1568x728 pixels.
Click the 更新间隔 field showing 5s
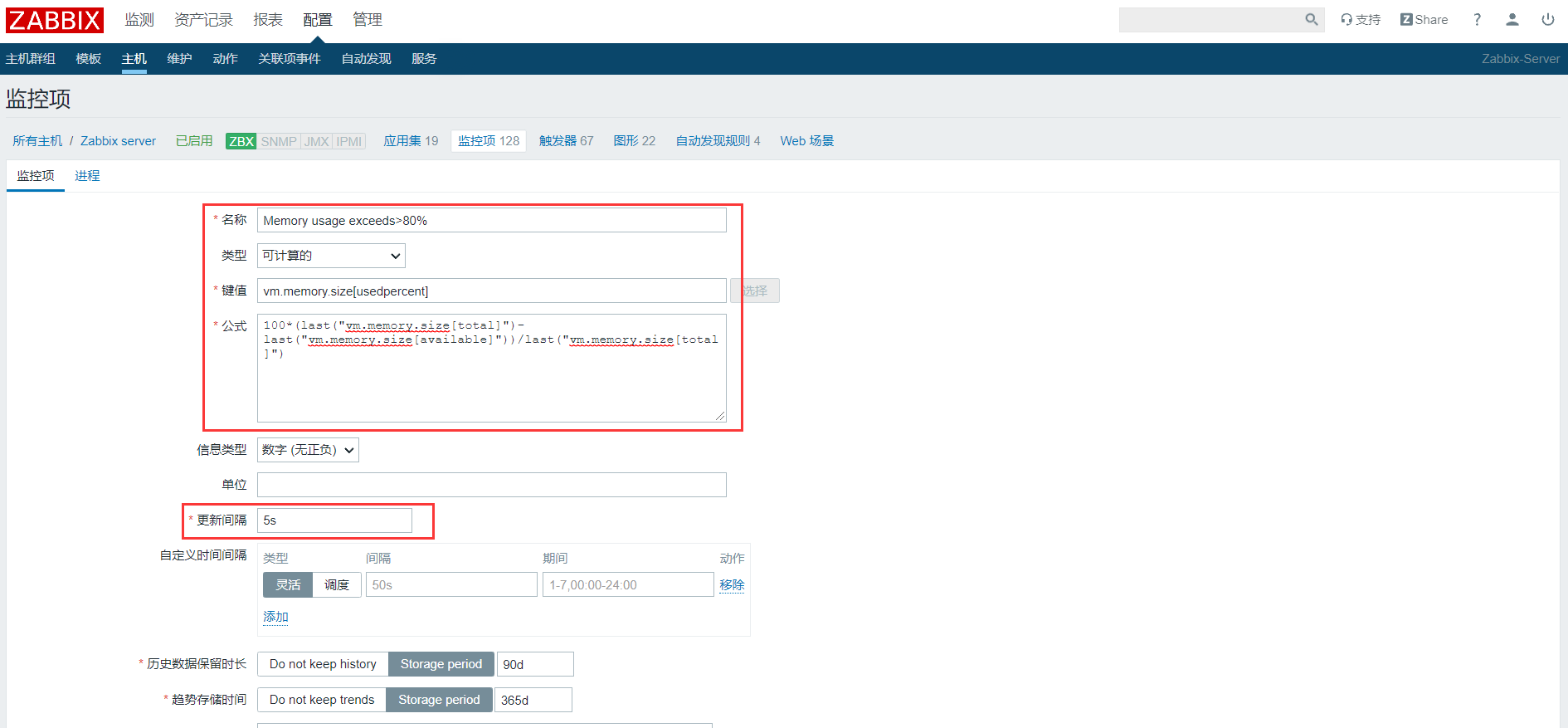334,520
